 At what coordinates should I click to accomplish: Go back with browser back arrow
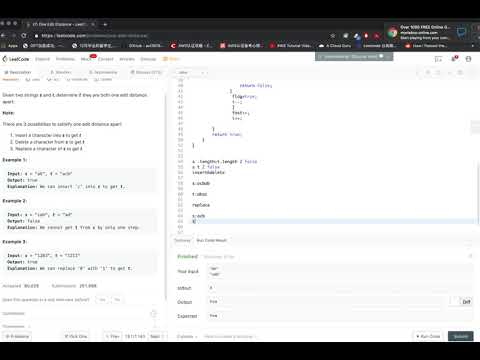[4, 35]
